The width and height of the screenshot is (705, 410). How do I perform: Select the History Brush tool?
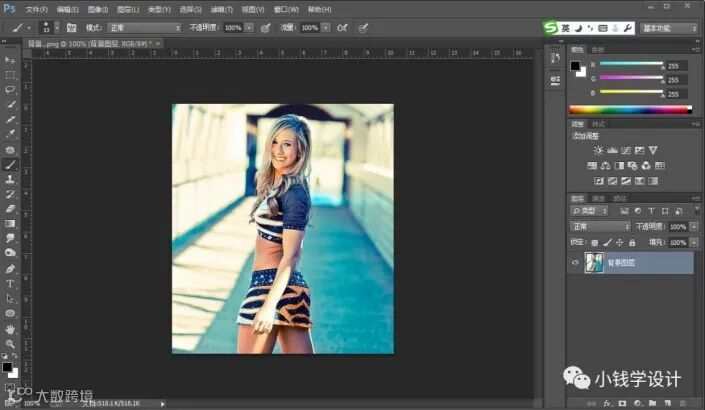[10, 194]
